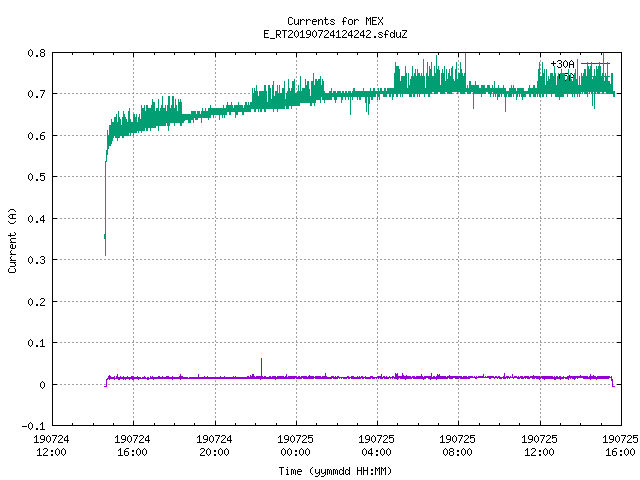Click the 'Time (yymmdd HH:MM)' x-axis label
This screenshot has height=480, width=640.
335,471
